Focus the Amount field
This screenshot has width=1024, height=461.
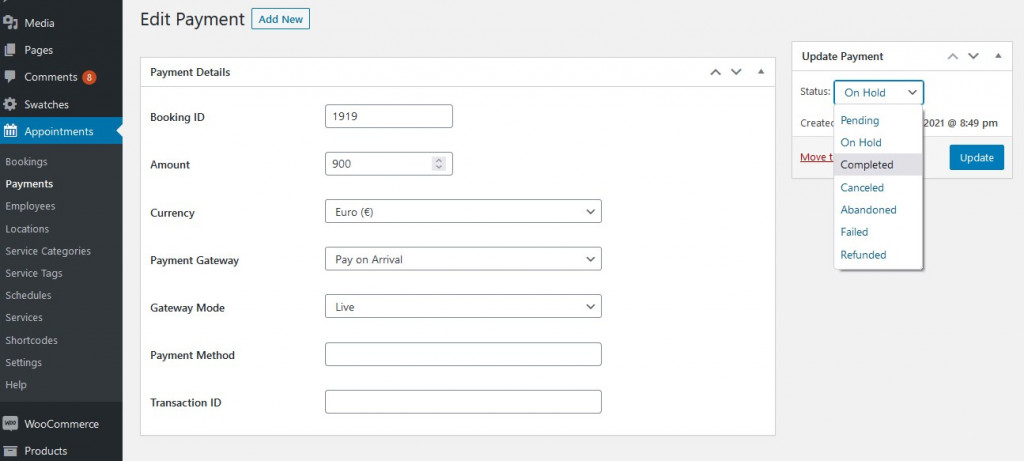[389, 164]
